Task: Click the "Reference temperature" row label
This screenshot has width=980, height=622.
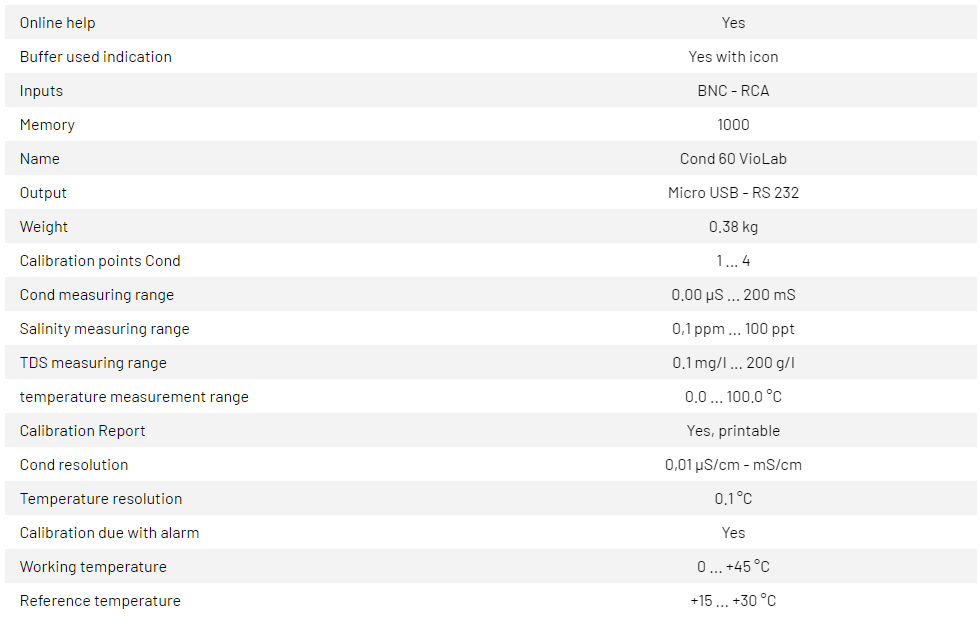Action: 100,601
